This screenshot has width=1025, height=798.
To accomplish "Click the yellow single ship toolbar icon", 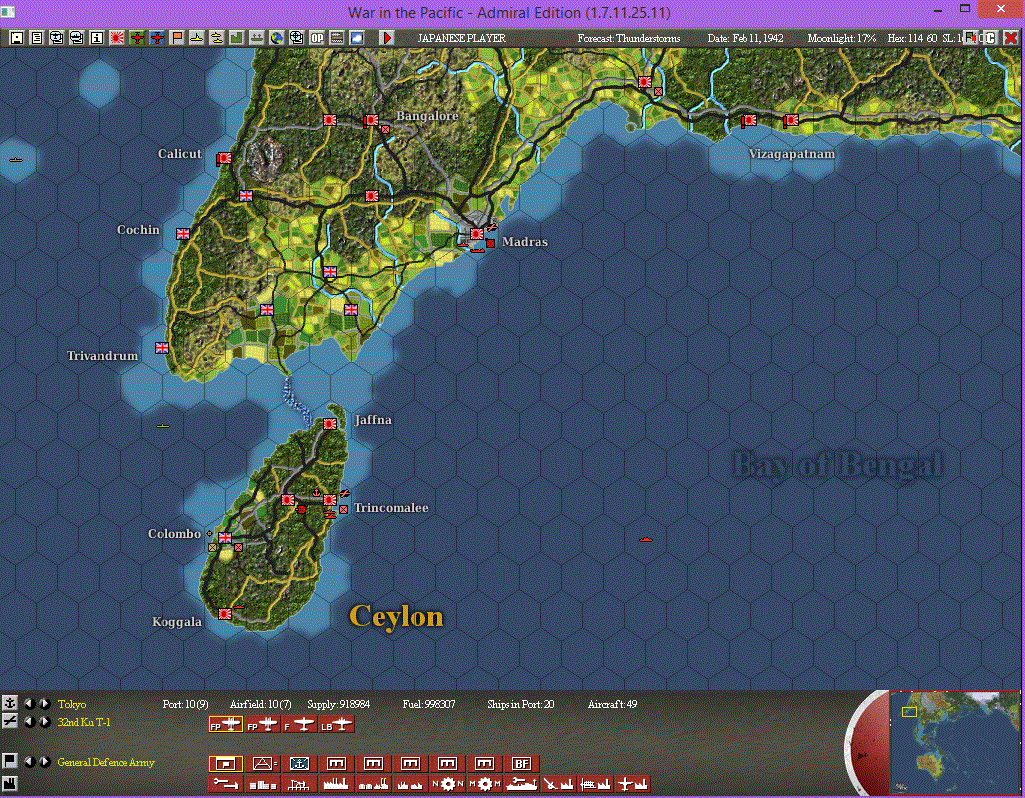I will (x=196, y=38).
